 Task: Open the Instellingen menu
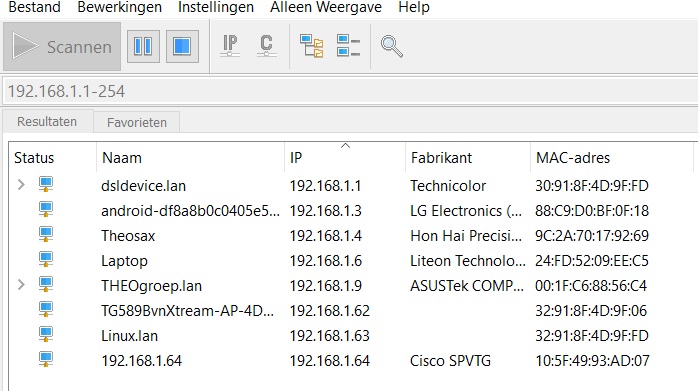point(216,7)
